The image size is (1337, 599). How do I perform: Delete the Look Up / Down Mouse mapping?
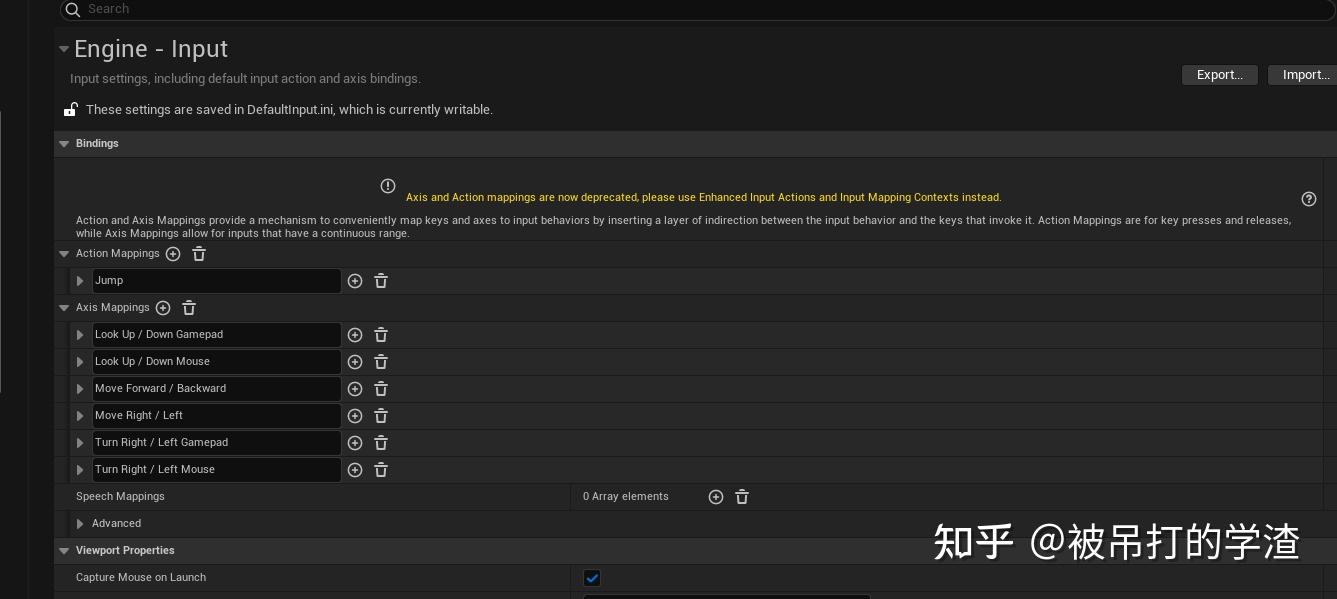(381, 362)
